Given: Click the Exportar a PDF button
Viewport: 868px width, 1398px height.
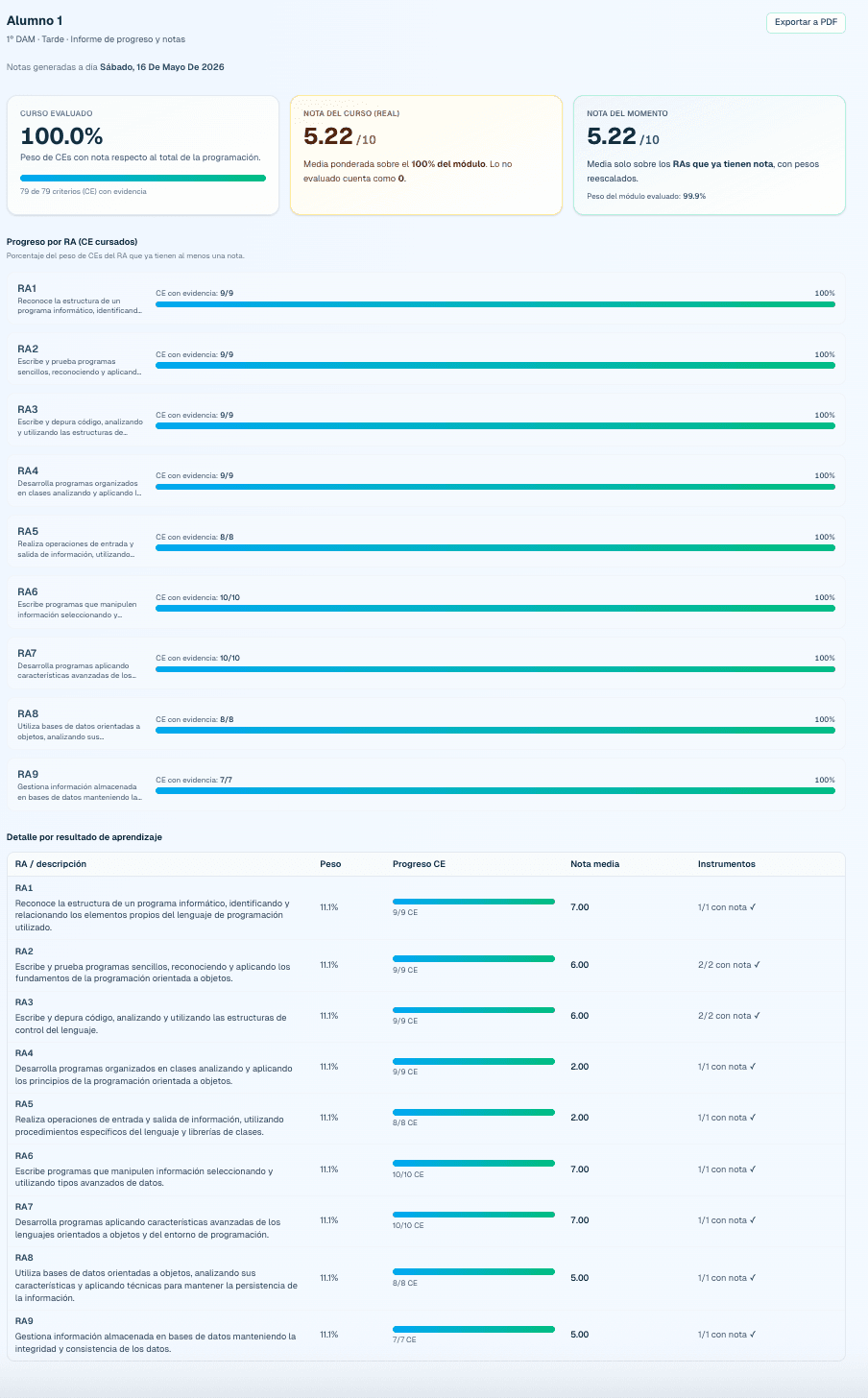Looking at the screenshot, I should (x=806, y=22).
